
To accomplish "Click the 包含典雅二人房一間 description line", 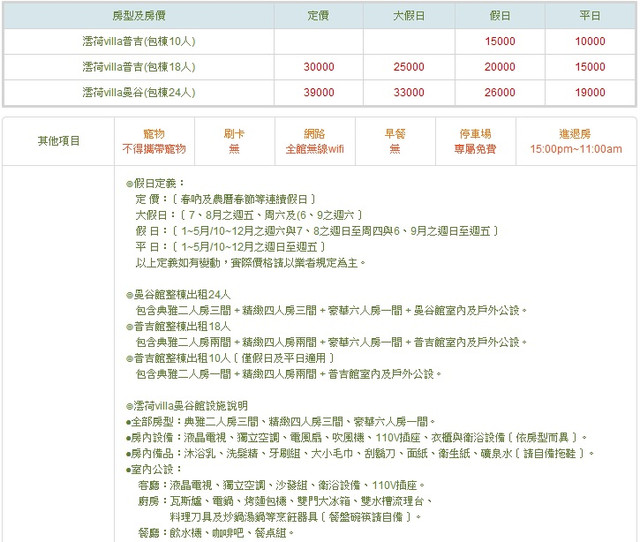I will 289,374.
